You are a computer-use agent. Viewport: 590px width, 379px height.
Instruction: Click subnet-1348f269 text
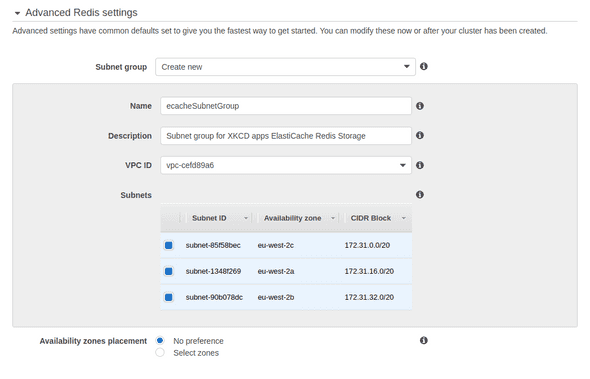213,271
